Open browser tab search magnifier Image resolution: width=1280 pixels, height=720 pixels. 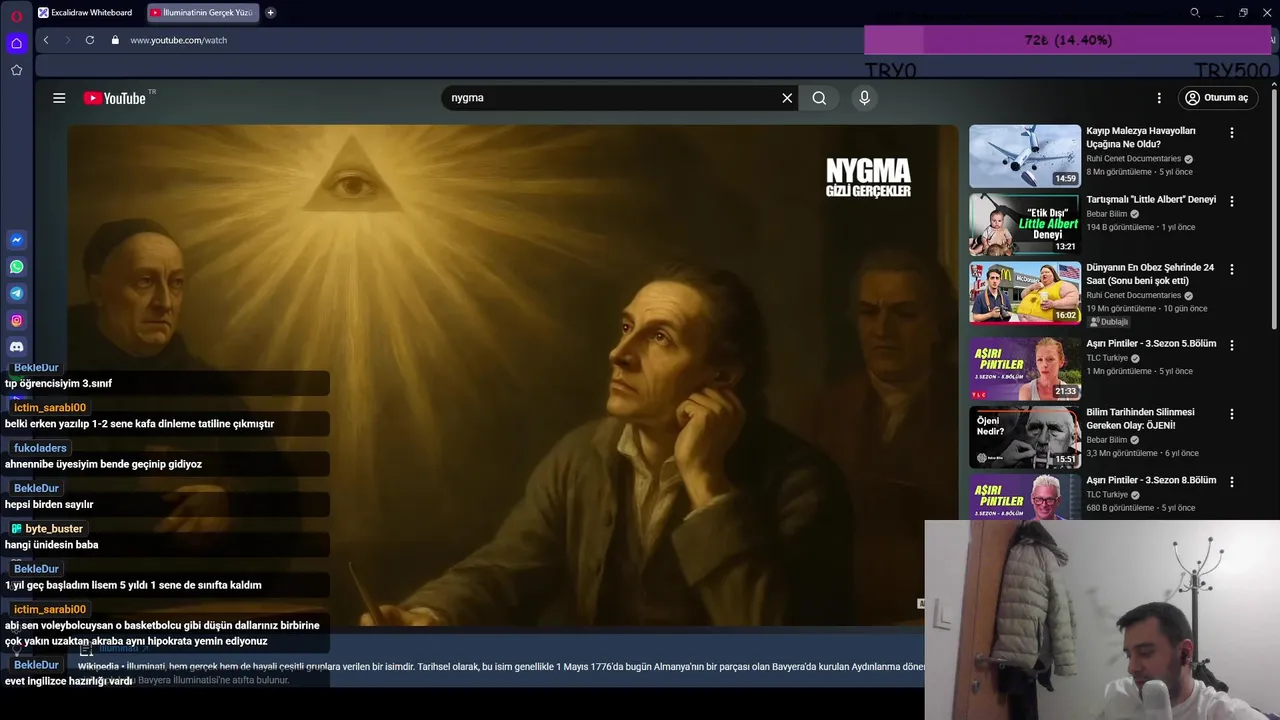[x=1194, y=13]
